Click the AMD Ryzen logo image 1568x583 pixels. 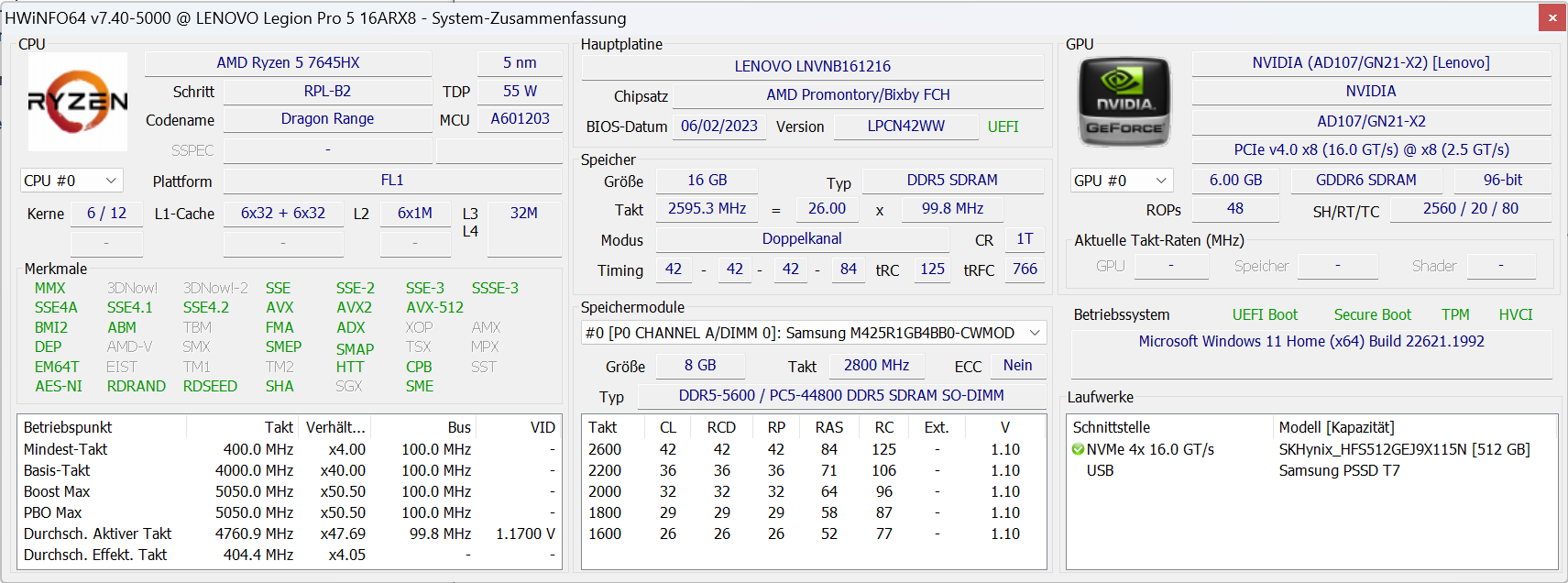tap(78, 102)
